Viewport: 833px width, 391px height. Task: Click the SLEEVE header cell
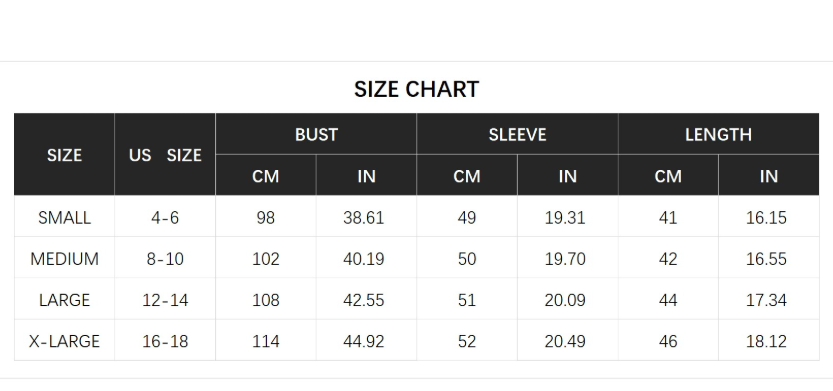coord(517,134)
